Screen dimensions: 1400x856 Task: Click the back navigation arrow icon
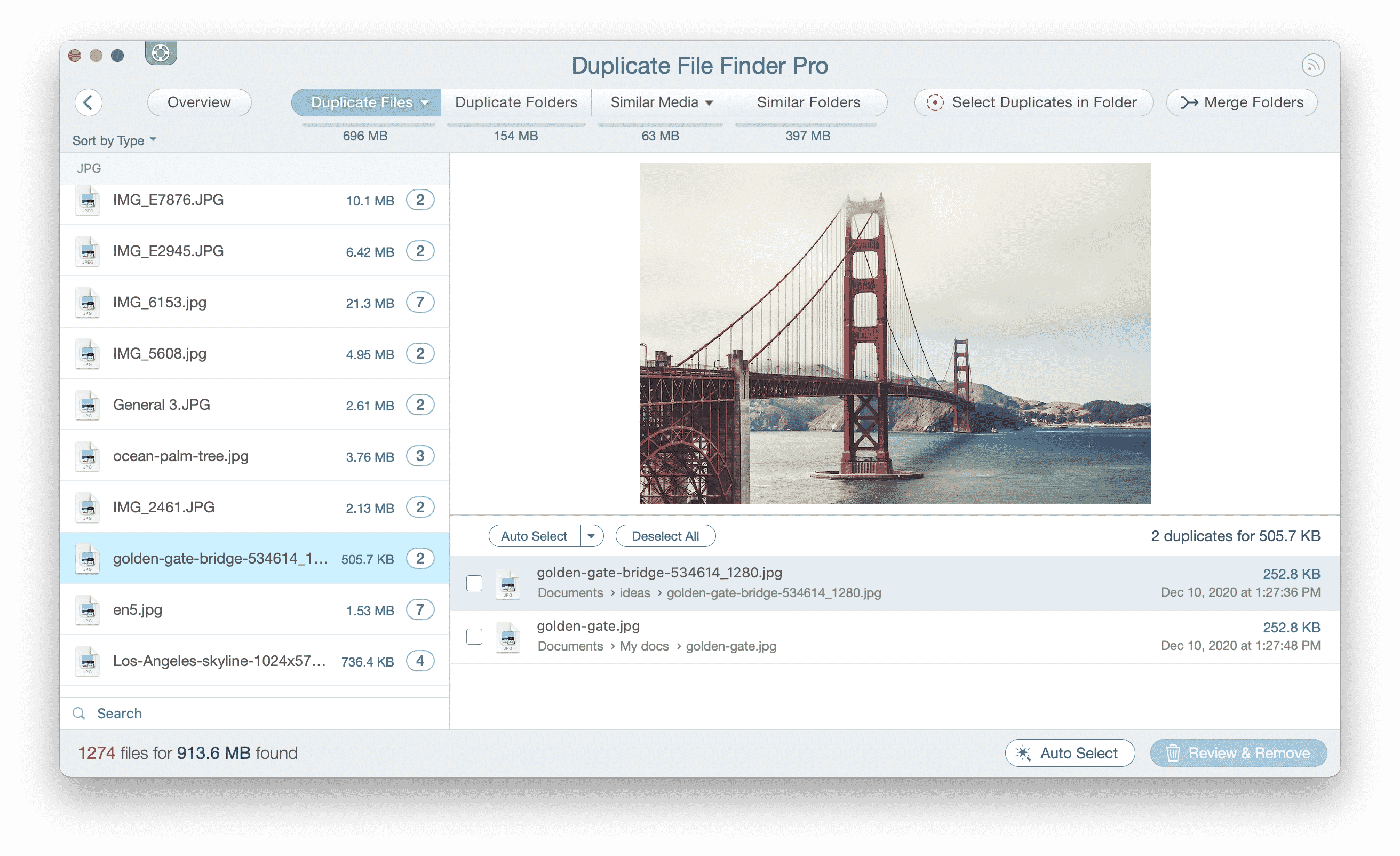click(x=88, y=101)
